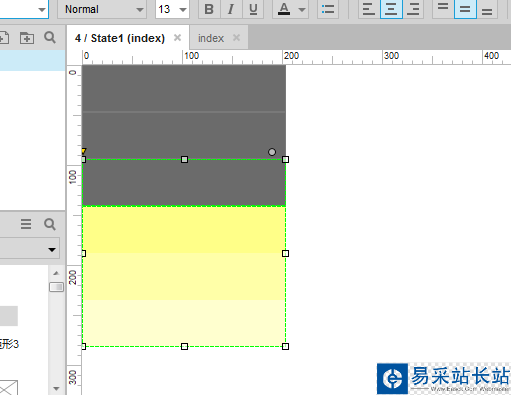This screenshot has width=511, height=395.
Task: Select the lightest yellow rectangle at bottom
Action: (x=184, y=323)
